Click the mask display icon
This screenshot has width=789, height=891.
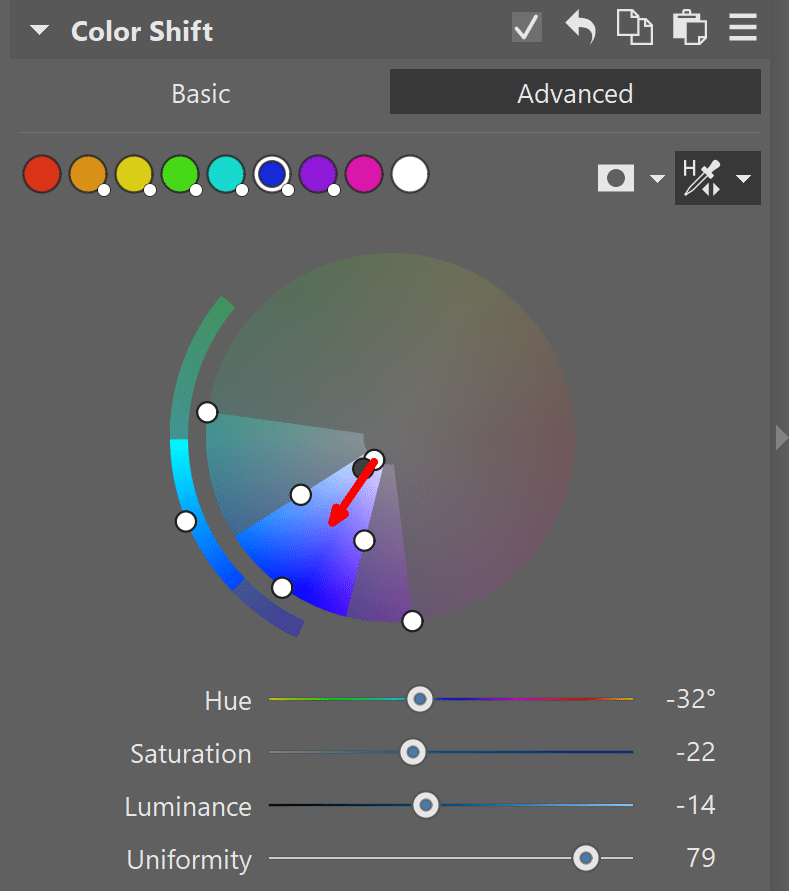[616, 178]
